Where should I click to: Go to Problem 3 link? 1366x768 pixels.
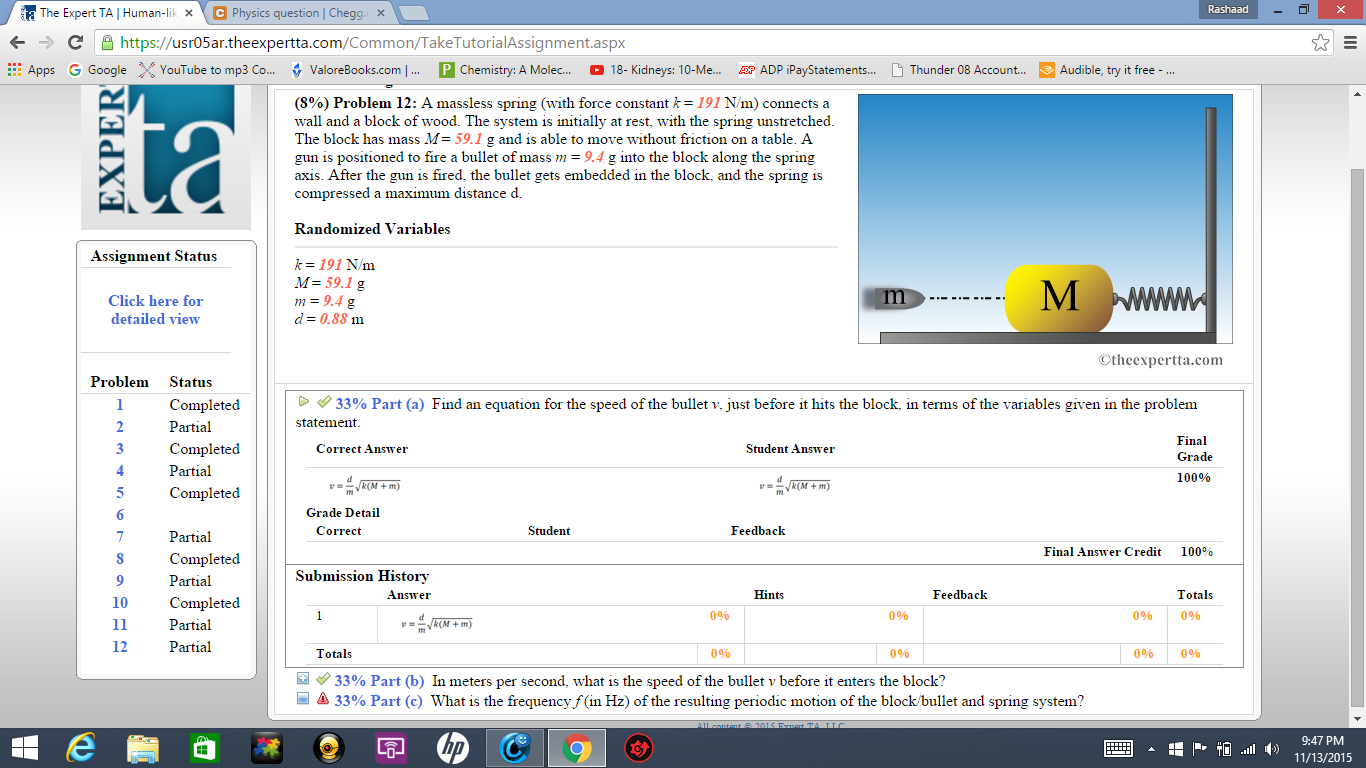(120, 449)
